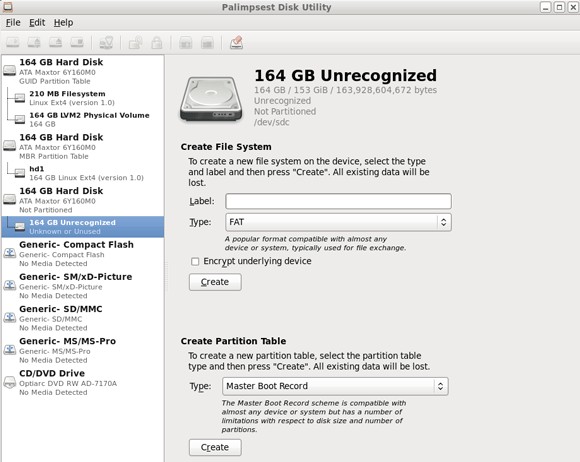Select the Not Partitioned 164 GB Hard Disk

[x=82, y=200]
